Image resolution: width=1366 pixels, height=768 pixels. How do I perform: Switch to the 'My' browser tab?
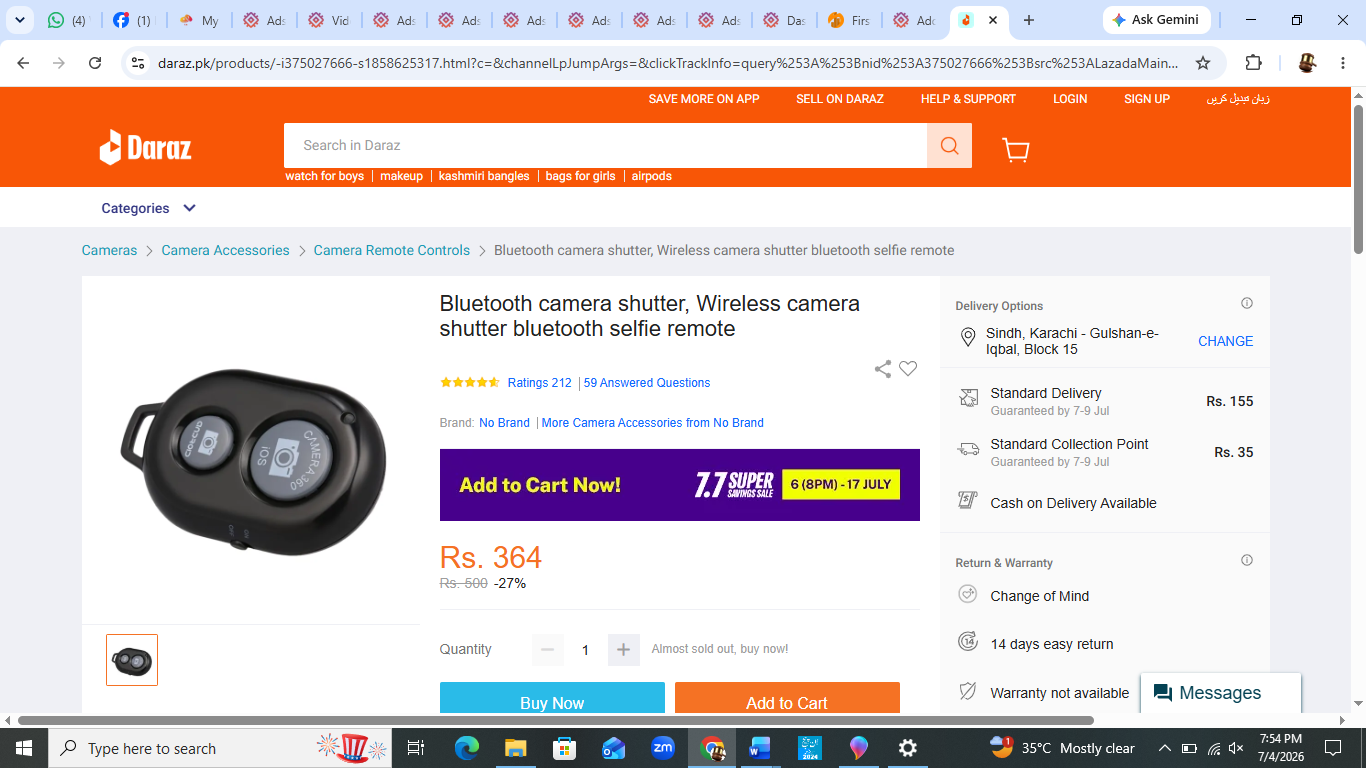(198, 20)
